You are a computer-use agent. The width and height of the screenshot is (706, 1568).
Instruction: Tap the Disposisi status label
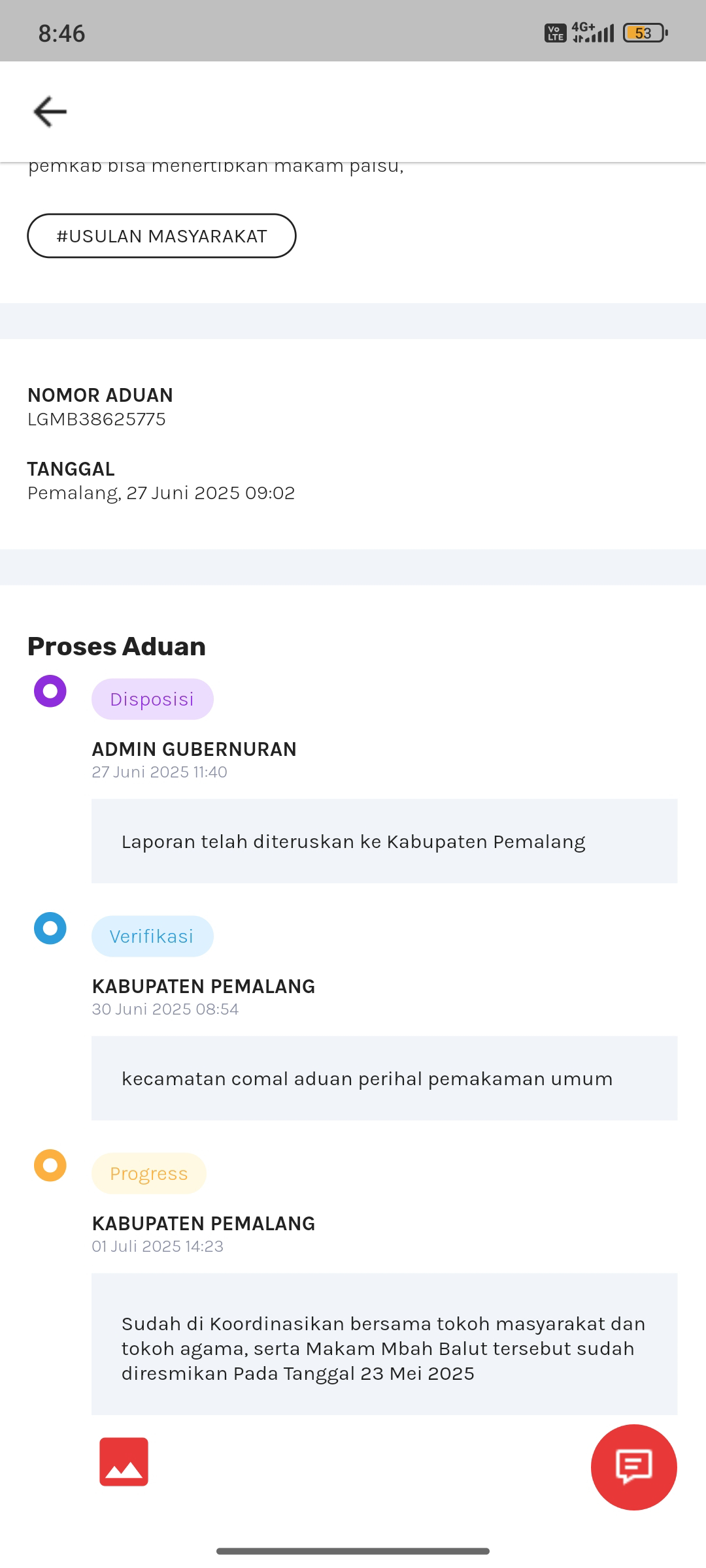coord(152,699)
